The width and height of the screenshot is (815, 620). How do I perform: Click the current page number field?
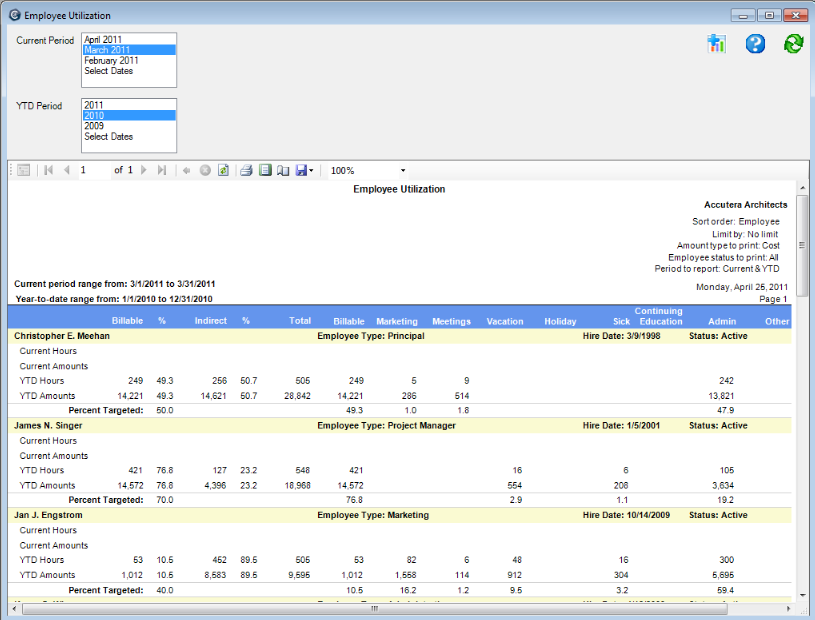coord(93,171)
